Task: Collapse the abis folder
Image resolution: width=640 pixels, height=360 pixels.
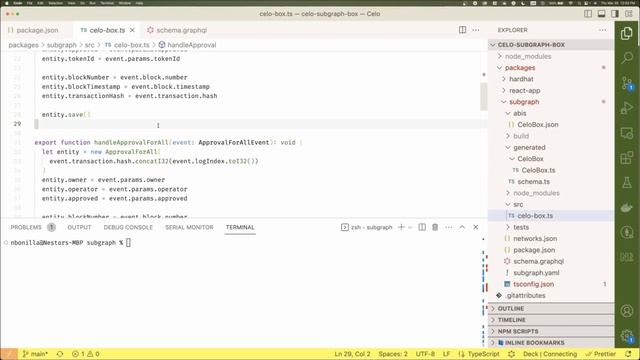Action: (x=551, y=113)
